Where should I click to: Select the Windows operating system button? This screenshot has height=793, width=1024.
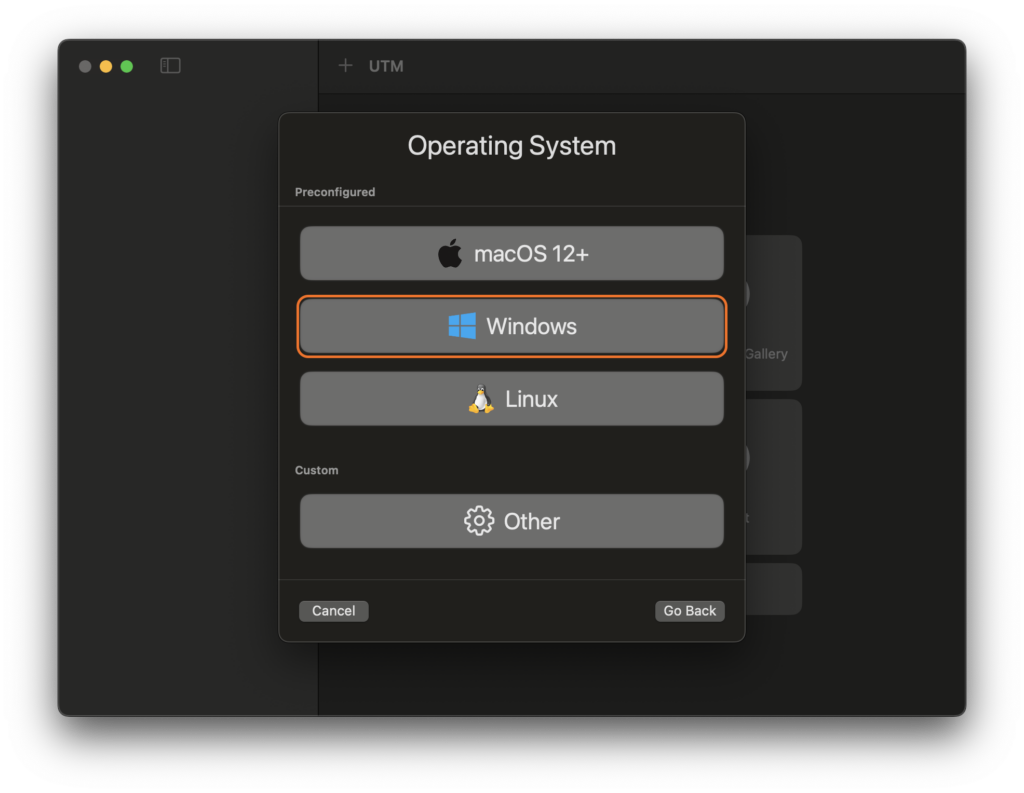(511, 326)
